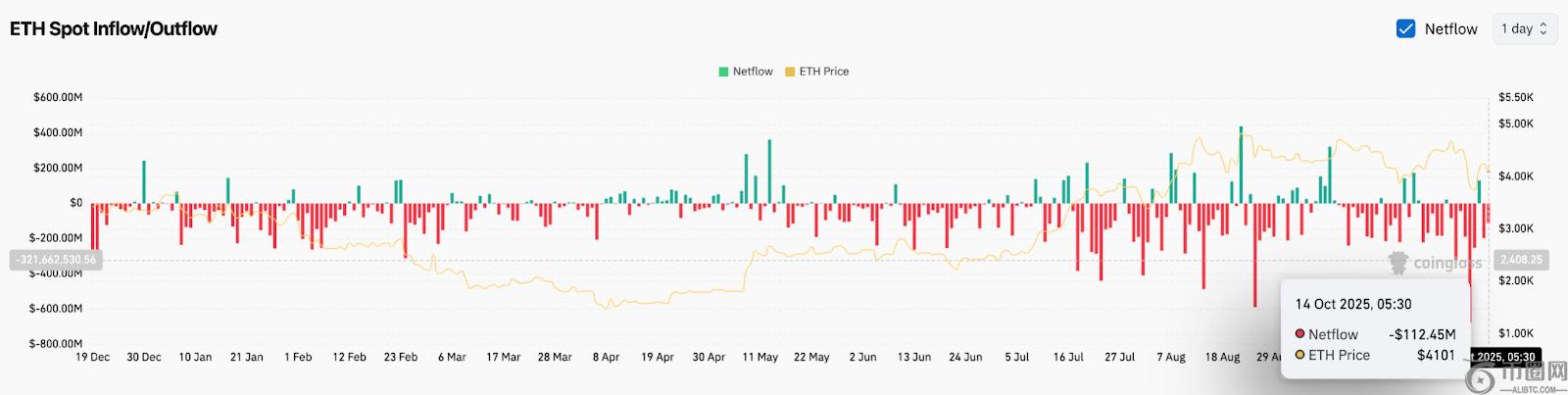This screenshot has width=1568, height=395.
Task: Hide the Netflow series via legend label
Action: 753,72
